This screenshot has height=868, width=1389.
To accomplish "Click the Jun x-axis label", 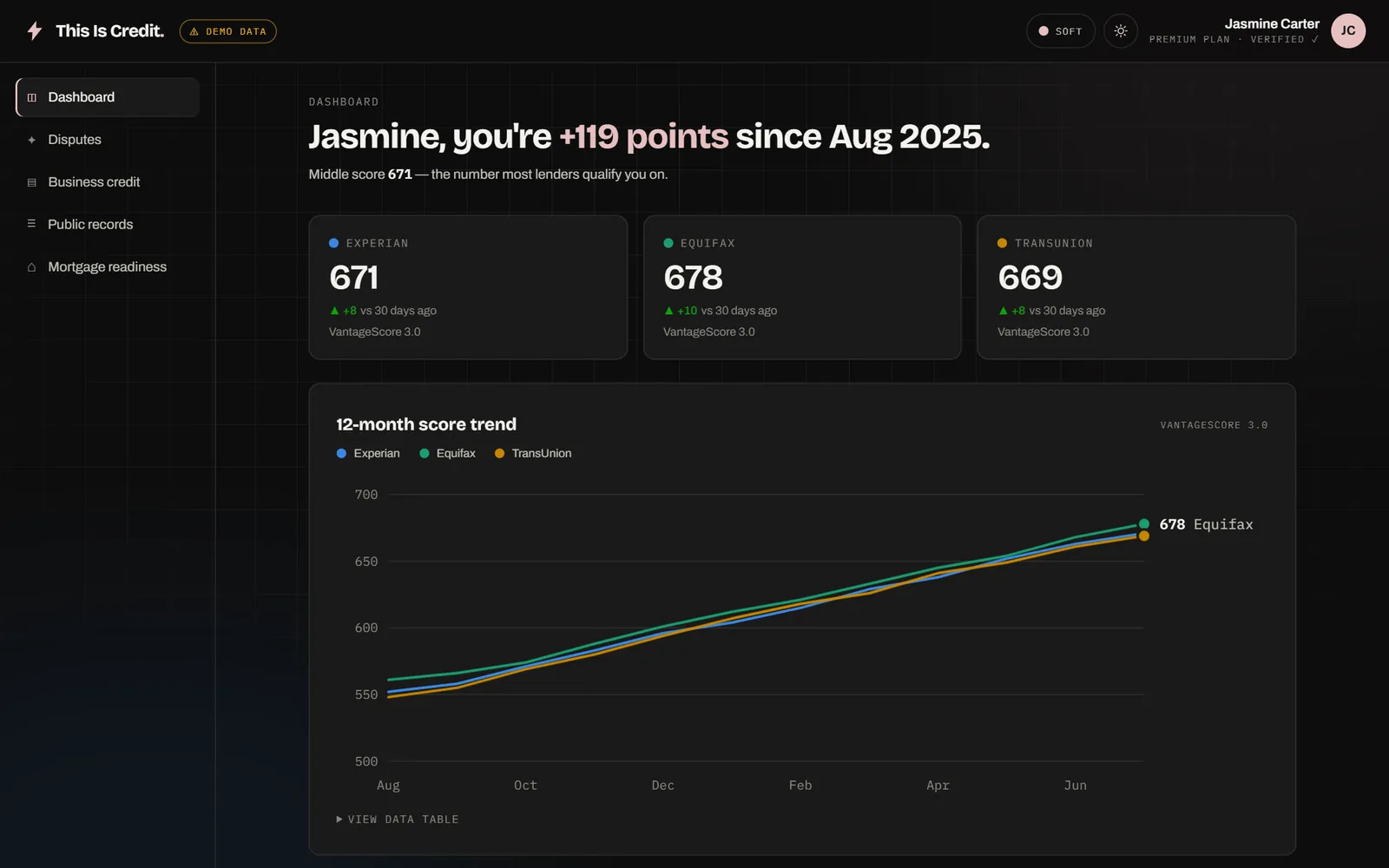I will [x=1076, y=786].
